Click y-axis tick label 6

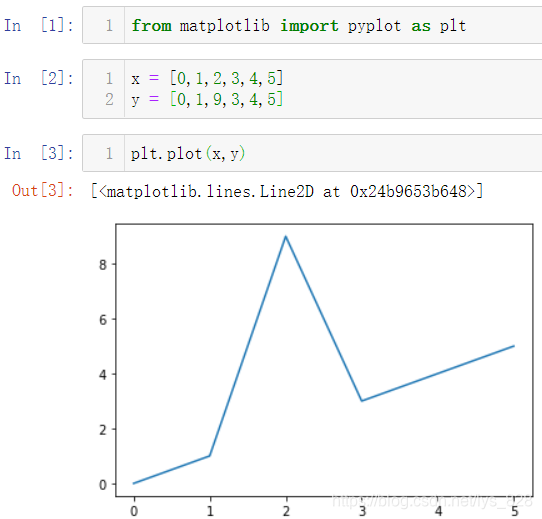coord(103,320)
